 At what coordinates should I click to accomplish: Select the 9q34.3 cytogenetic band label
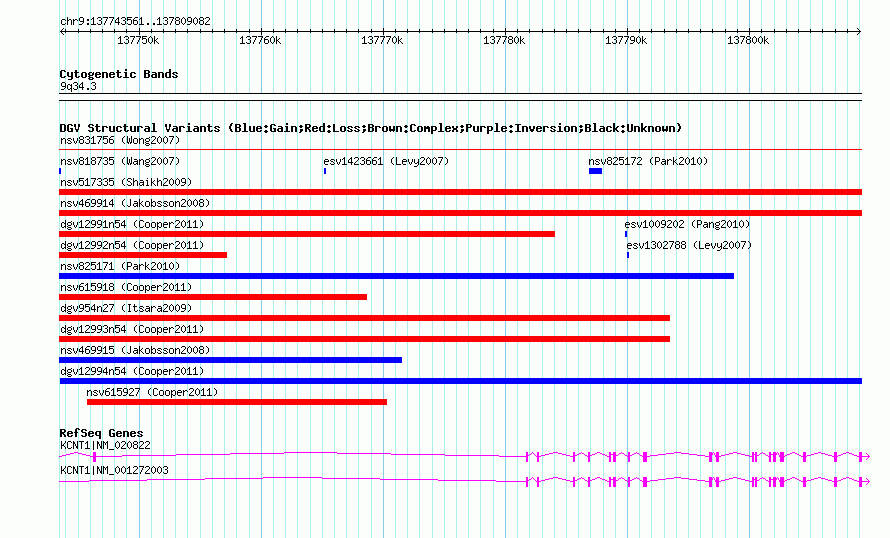[78, 86]
